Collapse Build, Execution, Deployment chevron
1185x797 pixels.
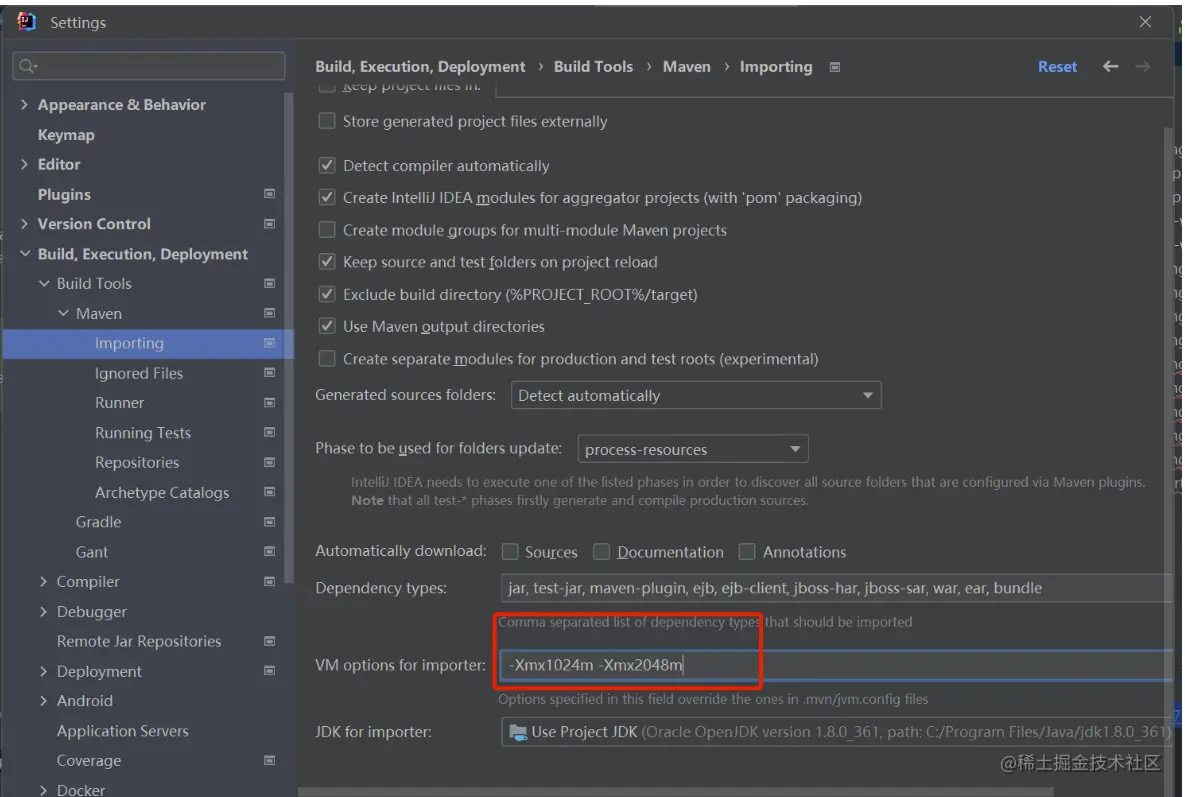click(25, 254)
